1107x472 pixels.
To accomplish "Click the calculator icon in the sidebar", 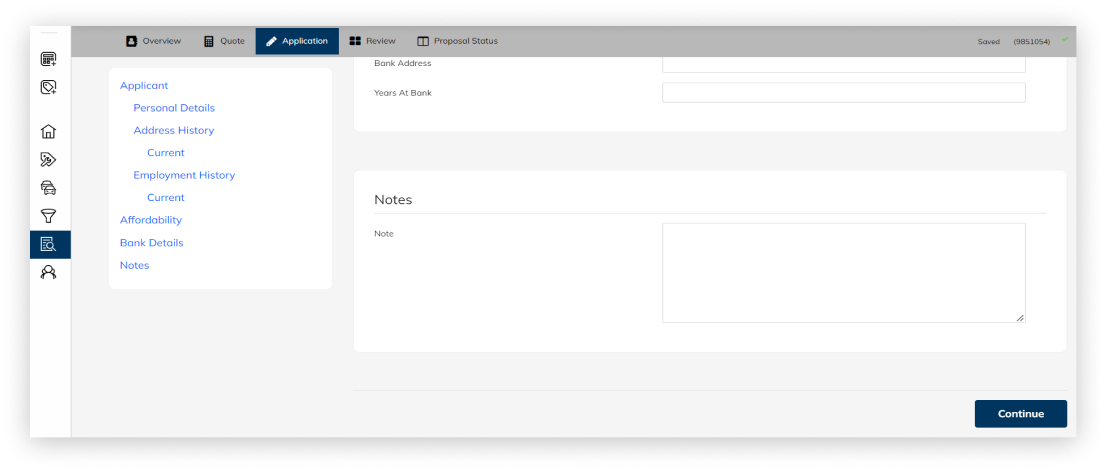I will point(48,59).
